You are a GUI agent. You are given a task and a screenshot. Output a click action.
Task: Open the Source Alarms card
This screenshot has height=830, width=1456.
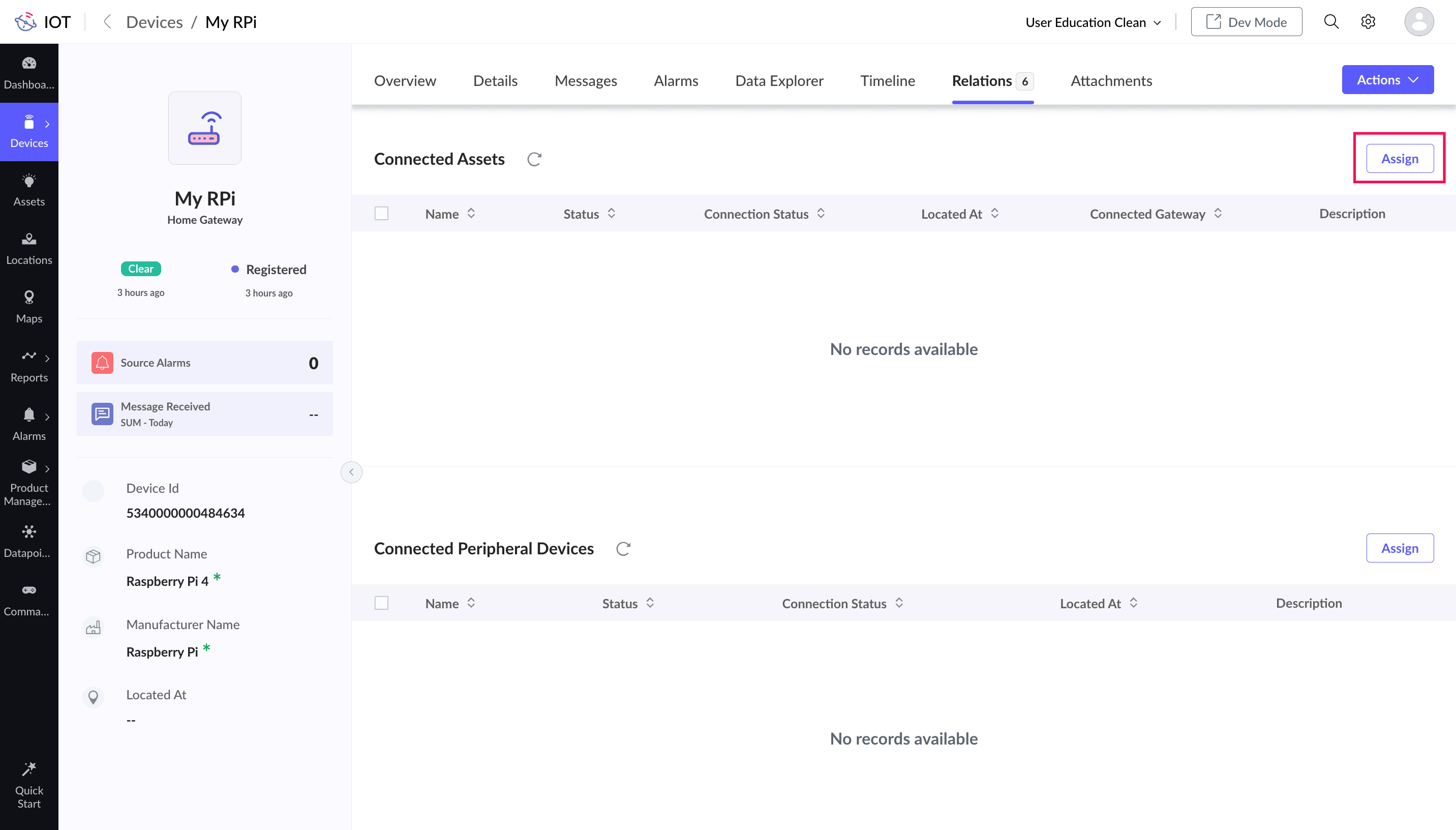[204, 363]
